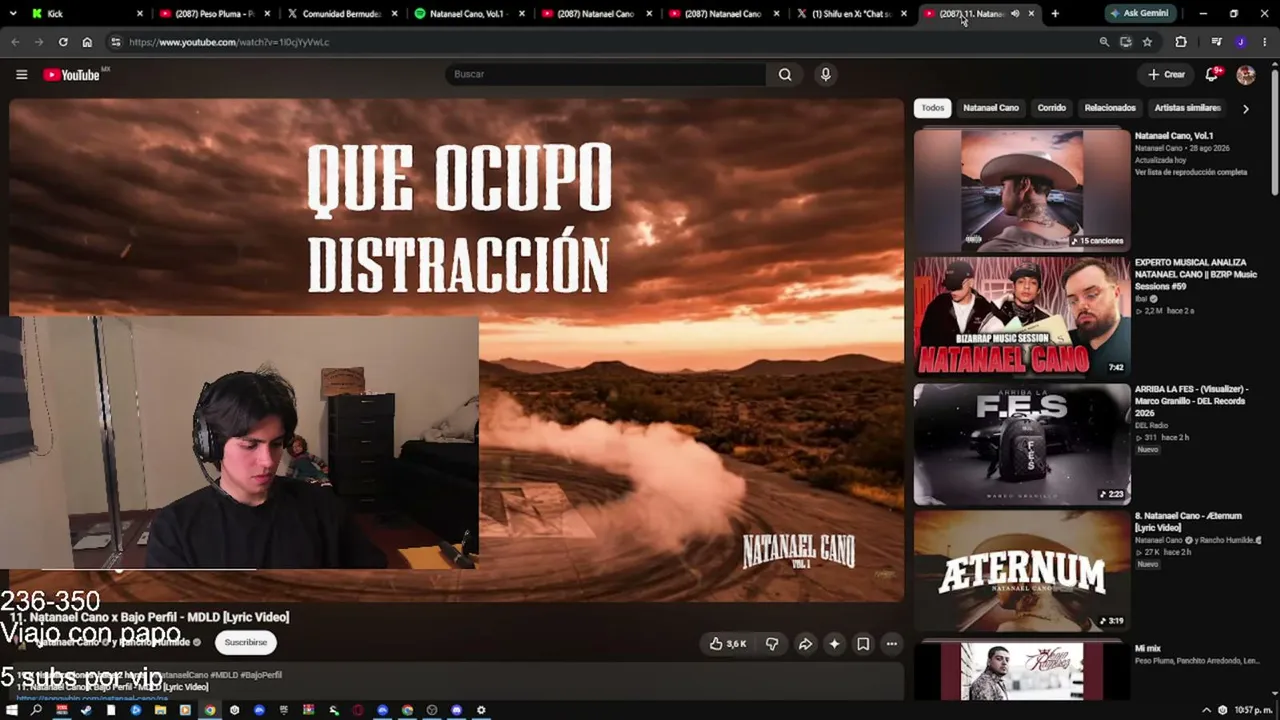Open the Chrome profile avatar
Screen dimensions: 1280x720
point(1241,42)
